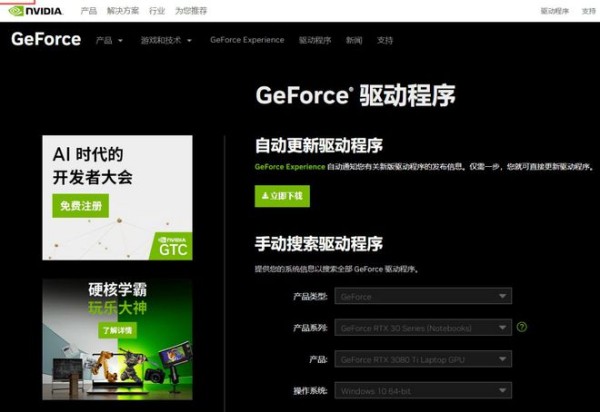
Task: Click 驱动程序 link in top-right corner
Action: click(x=554, y=10)
